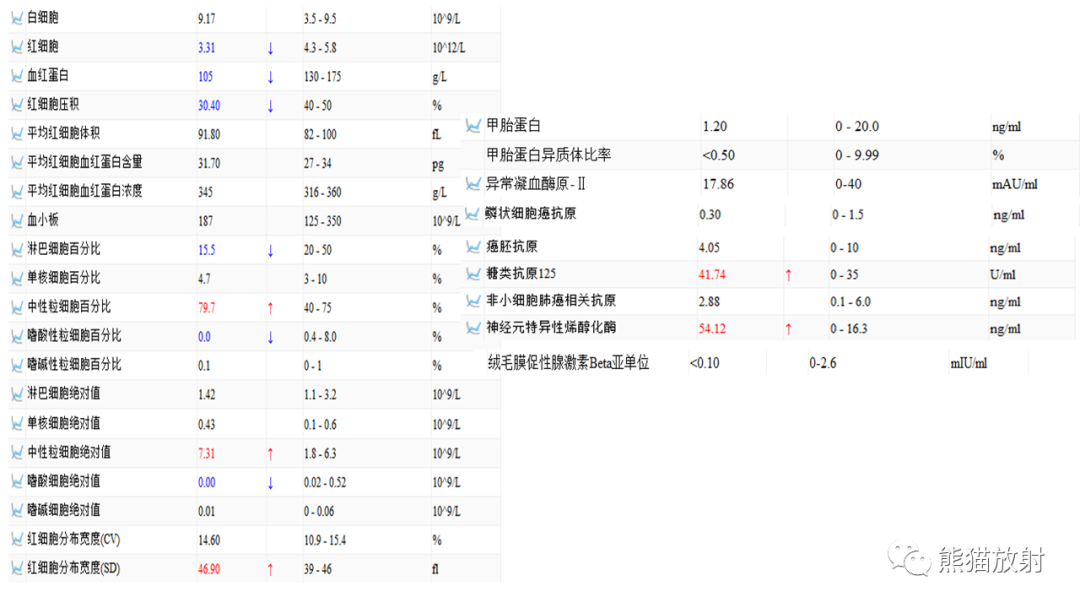Open the chart icon beside 癌胚抗原

pos(473,247)
